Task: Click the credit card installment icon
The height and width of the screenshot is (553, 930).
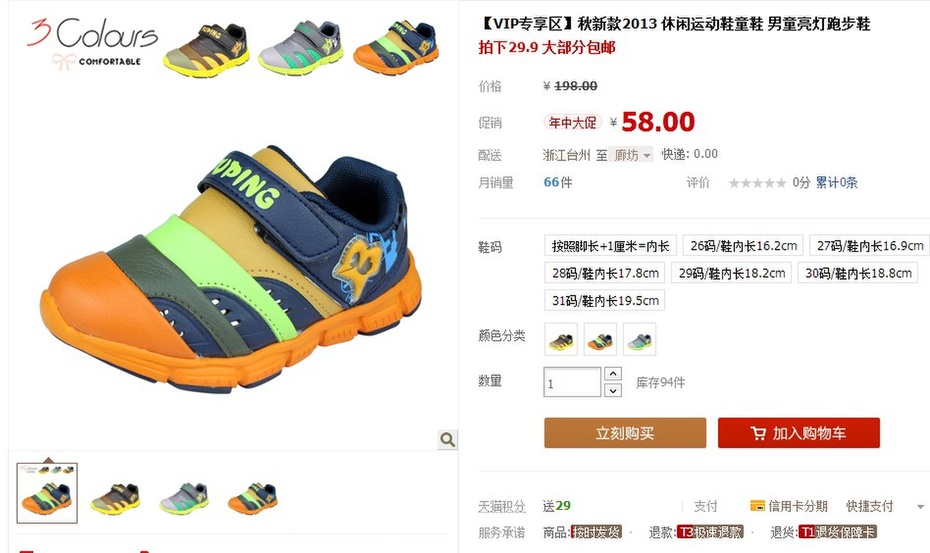Action: click(x=757, y=506)
